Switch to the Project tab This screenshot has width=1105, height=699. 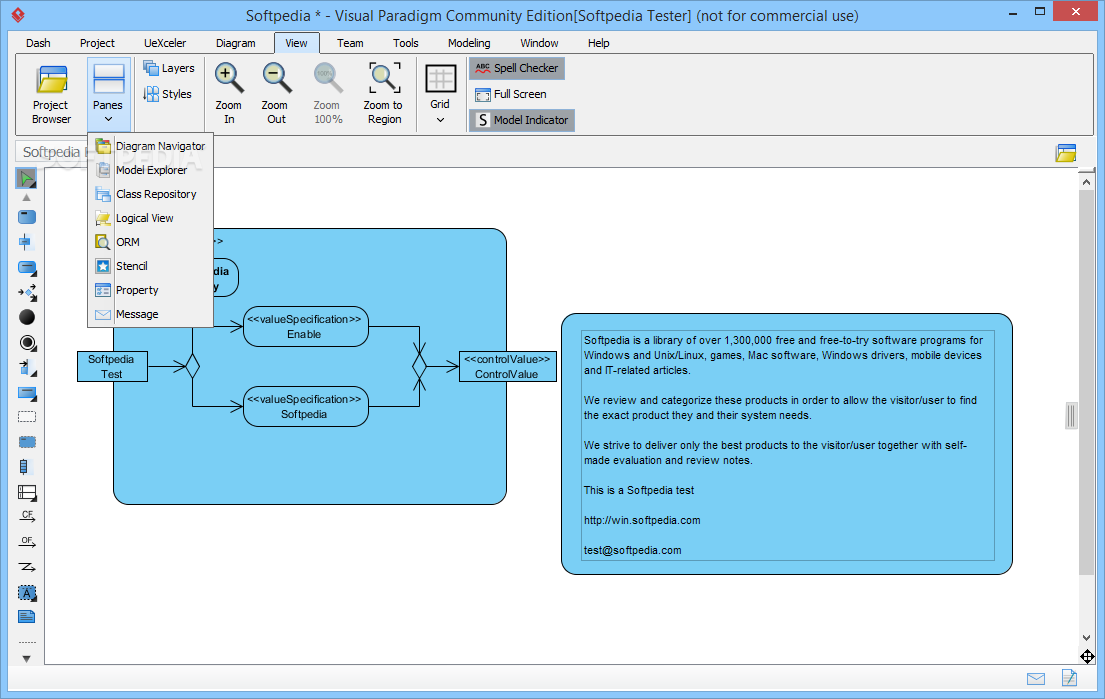pyautogui.click(x=97, y=43)
